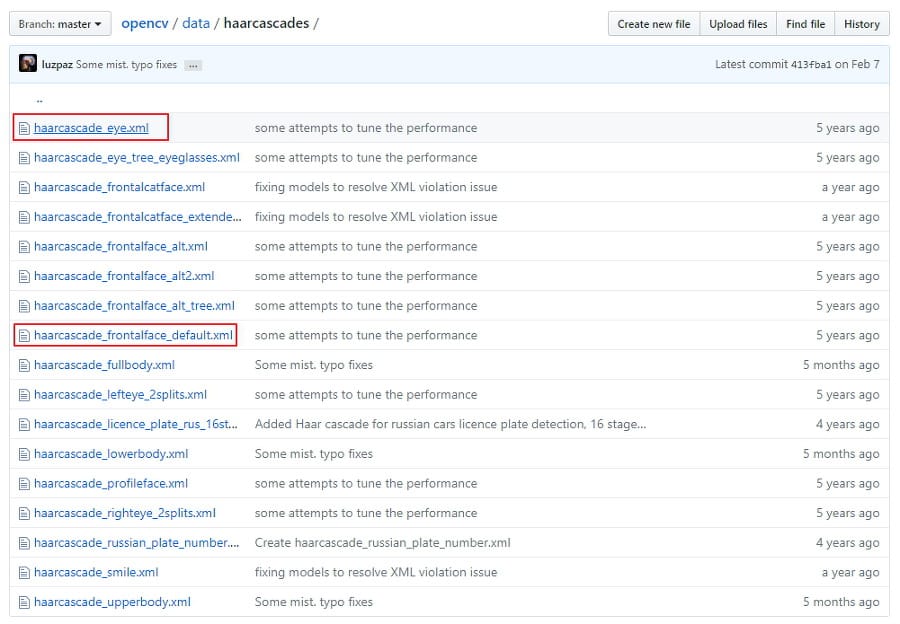Viewport: 900px width, 624px height.
Task: Open commit hash 413fba1
Action: [x=810, y=65]
